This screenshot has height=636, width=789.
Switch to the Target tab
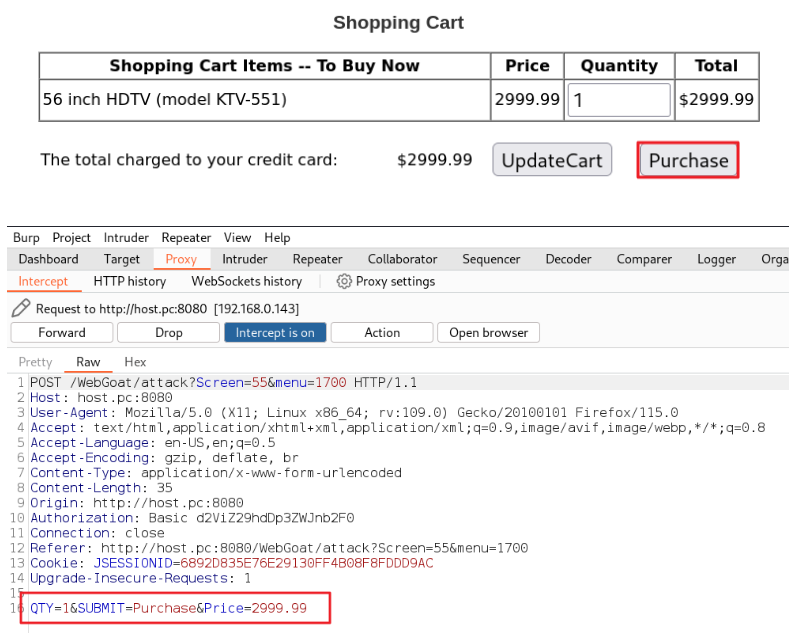click(121, 259)
